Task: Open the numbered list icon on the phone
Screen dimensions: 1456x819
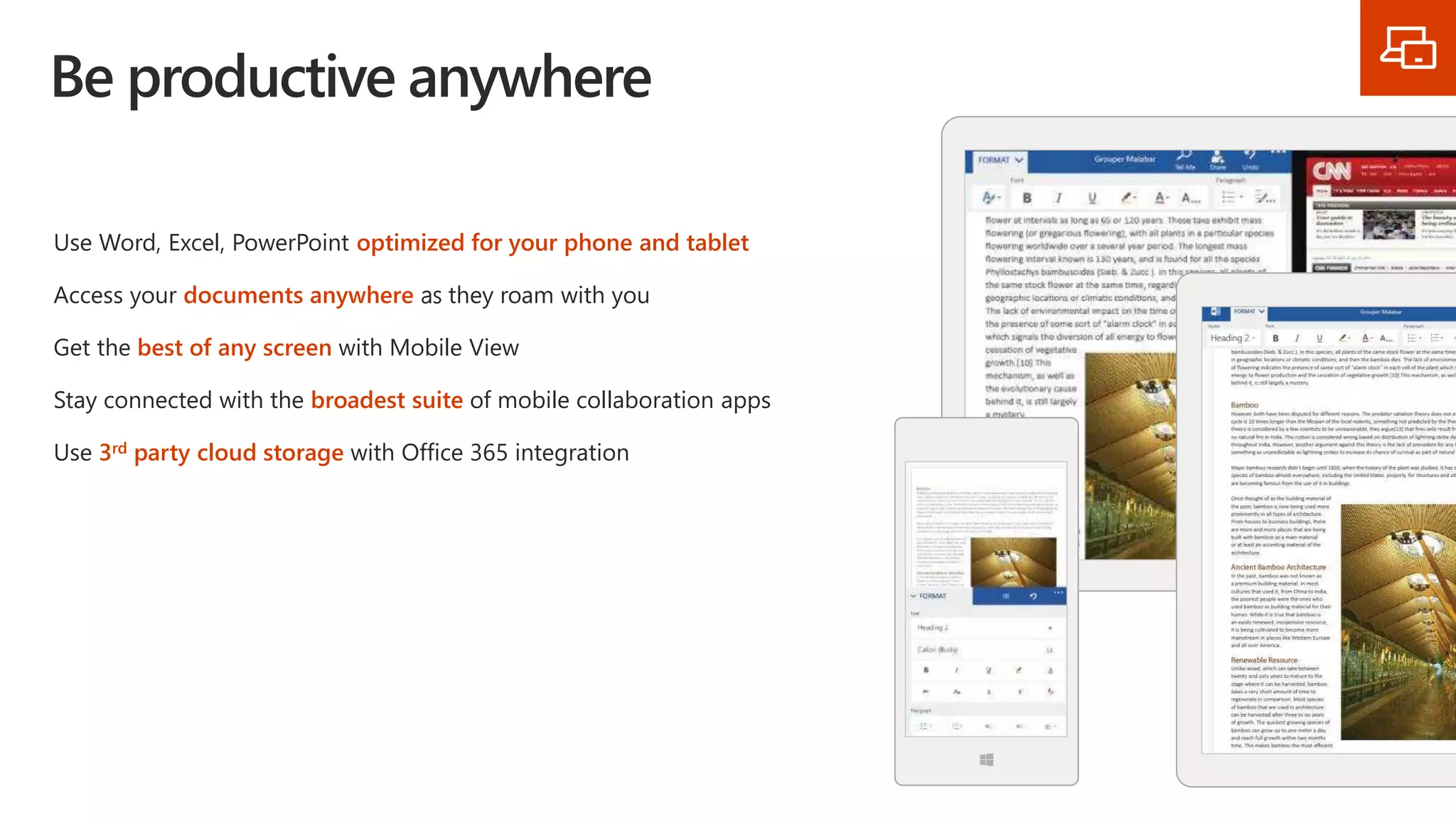Action: click(x=957, y=726)
